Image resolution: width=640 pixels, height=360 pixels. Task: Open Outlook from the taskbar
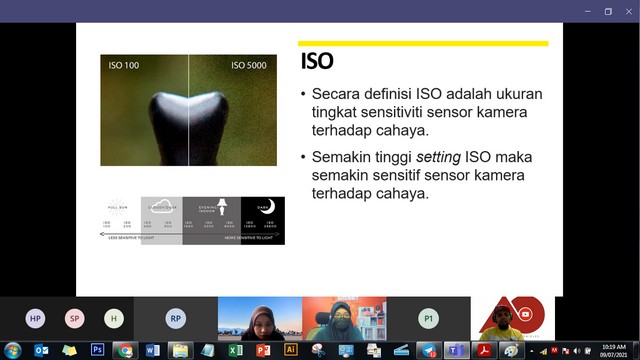tap(42, 350)
